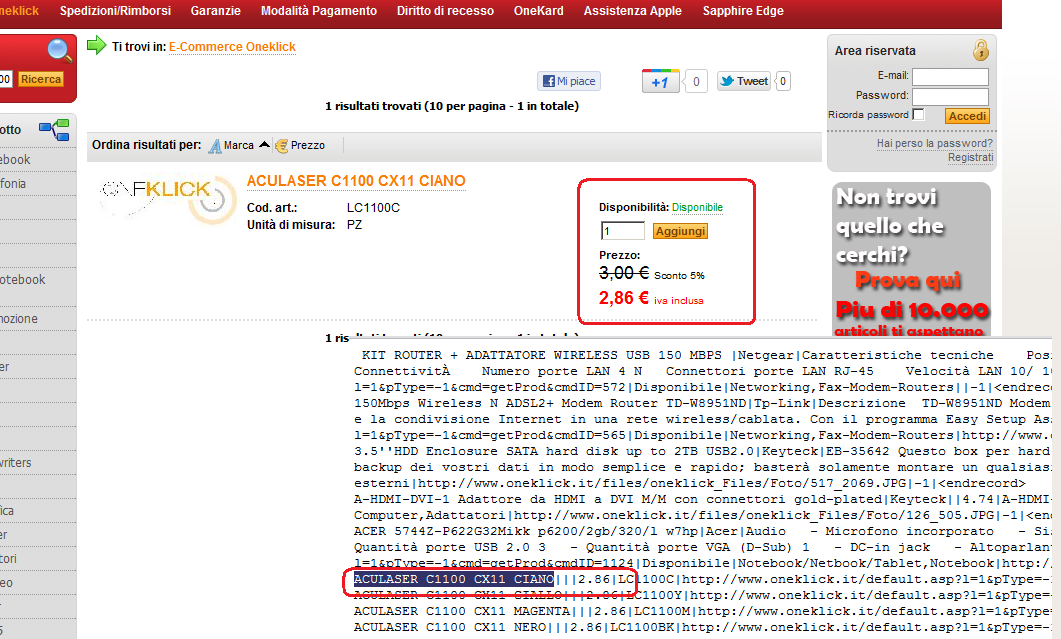The width and height of the screenshot is (1061, 639).
Task: Click the Accedi login button
Action: click(x=967, y=116)
